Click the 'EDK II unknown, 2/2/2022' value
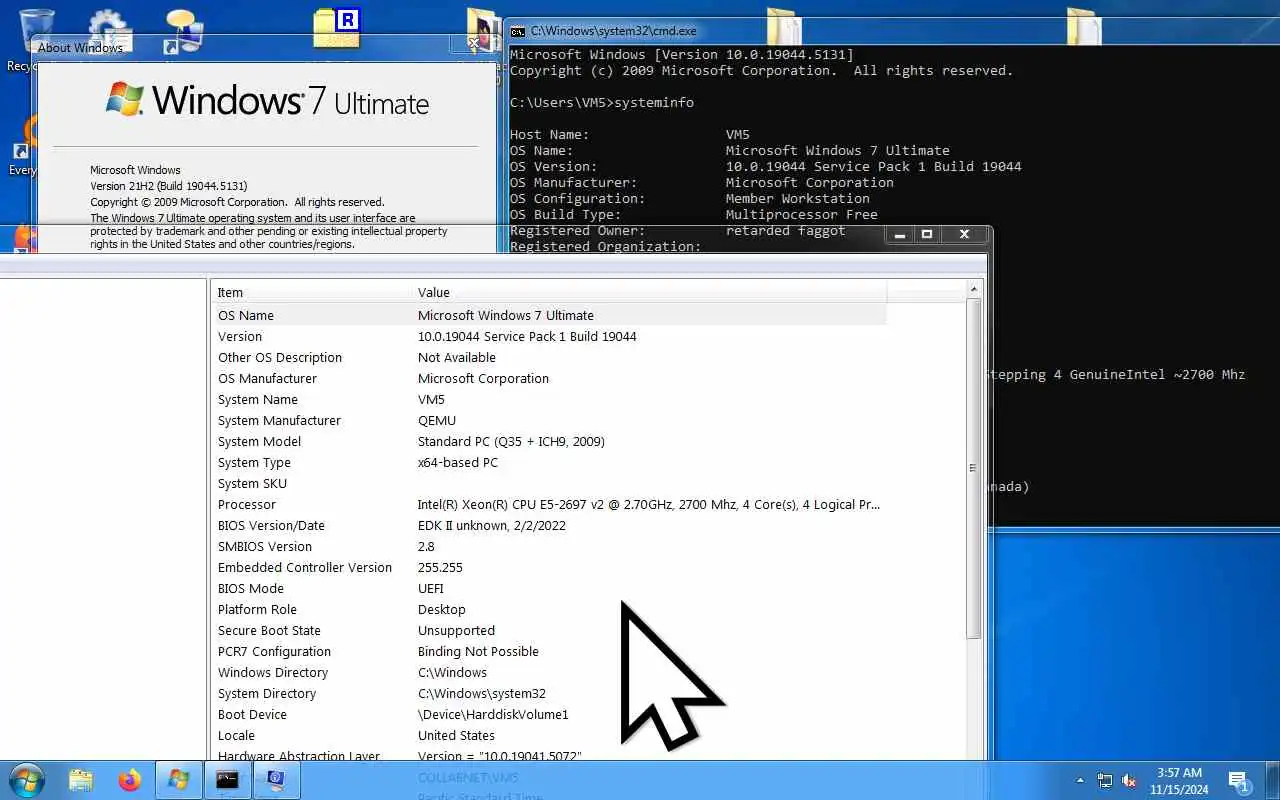Image resolution: width=1280 pixels, height=800 pixels. (492, 525)
